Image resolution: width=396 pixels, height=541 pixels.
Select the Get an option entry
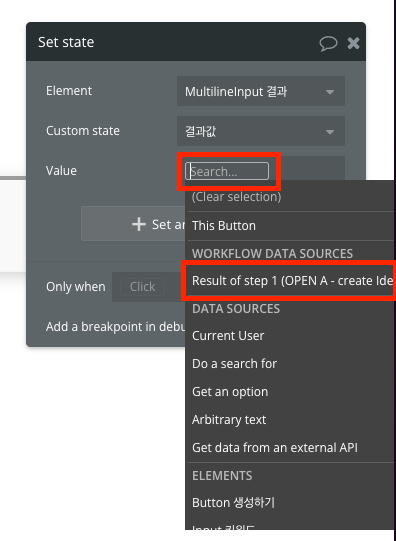coord(230,392)
